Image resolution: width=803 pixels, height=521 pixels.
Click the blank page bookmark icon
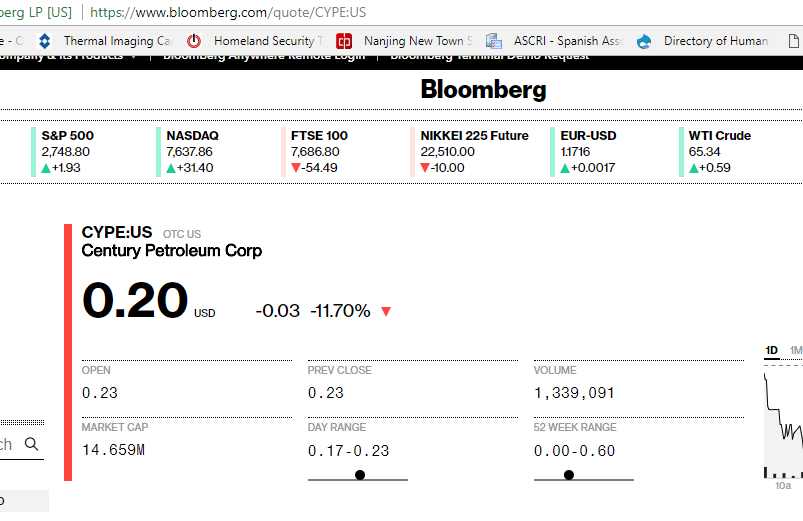click(794, 41)
